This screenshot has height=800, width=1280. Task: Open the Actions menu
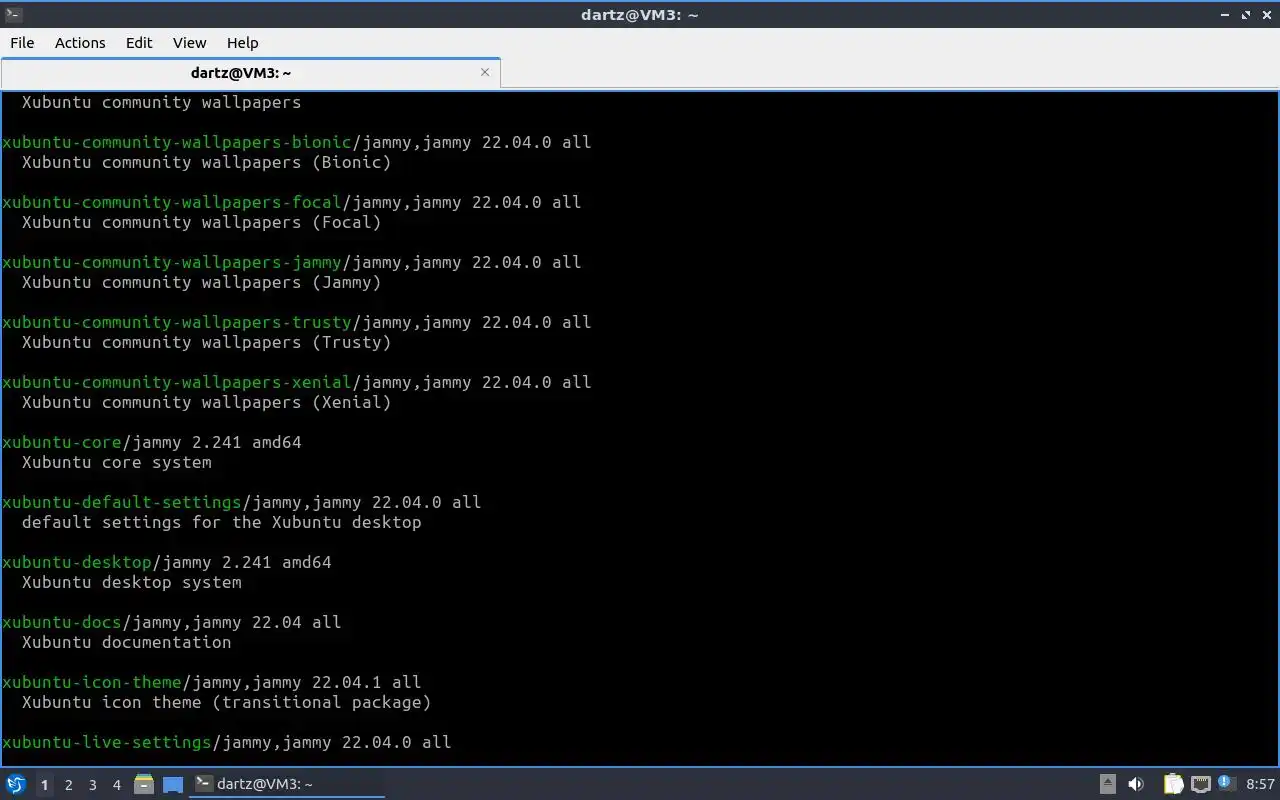pos(80,43)
